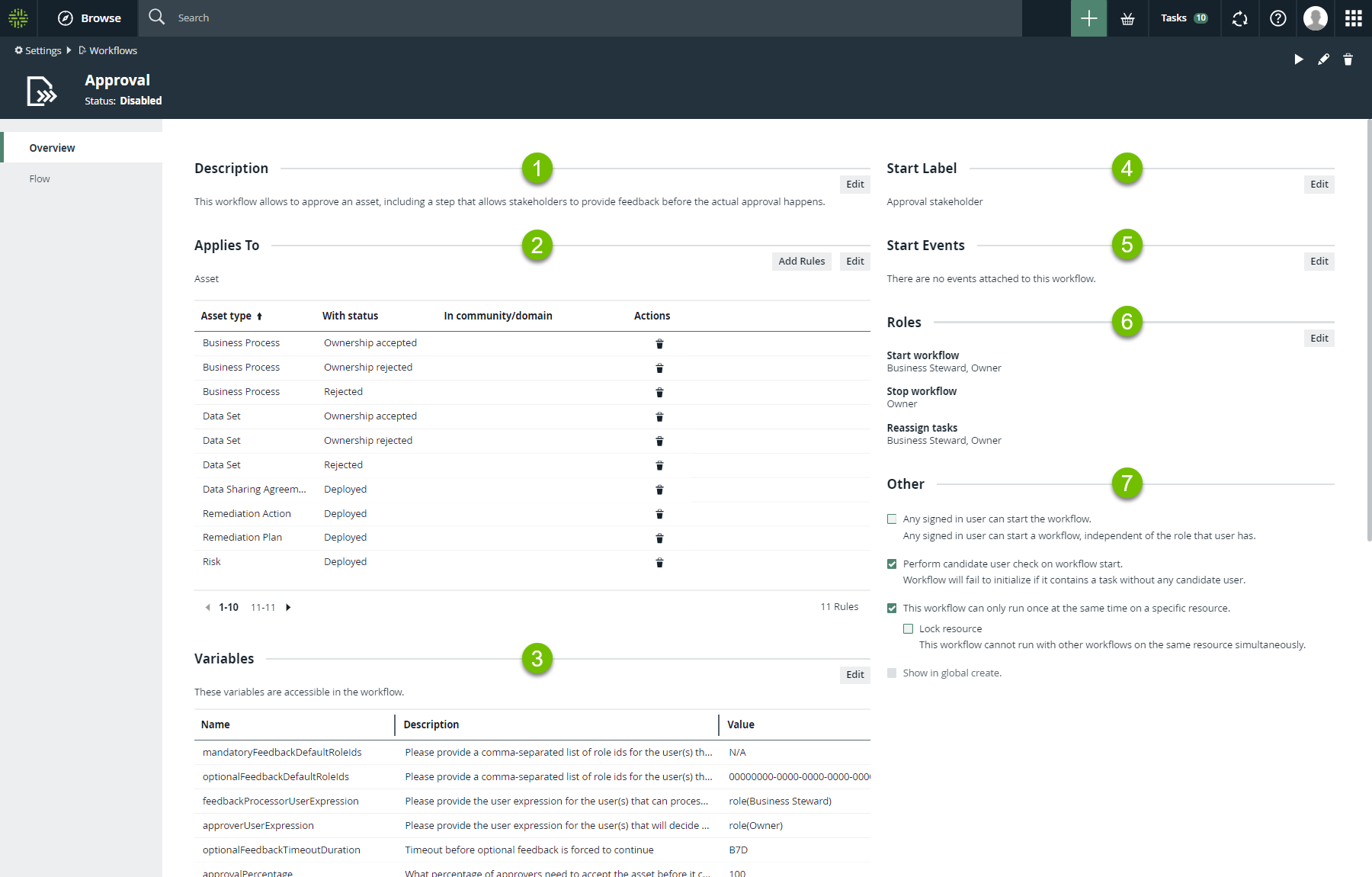Open the Flow tab

(x=40, y=179)
